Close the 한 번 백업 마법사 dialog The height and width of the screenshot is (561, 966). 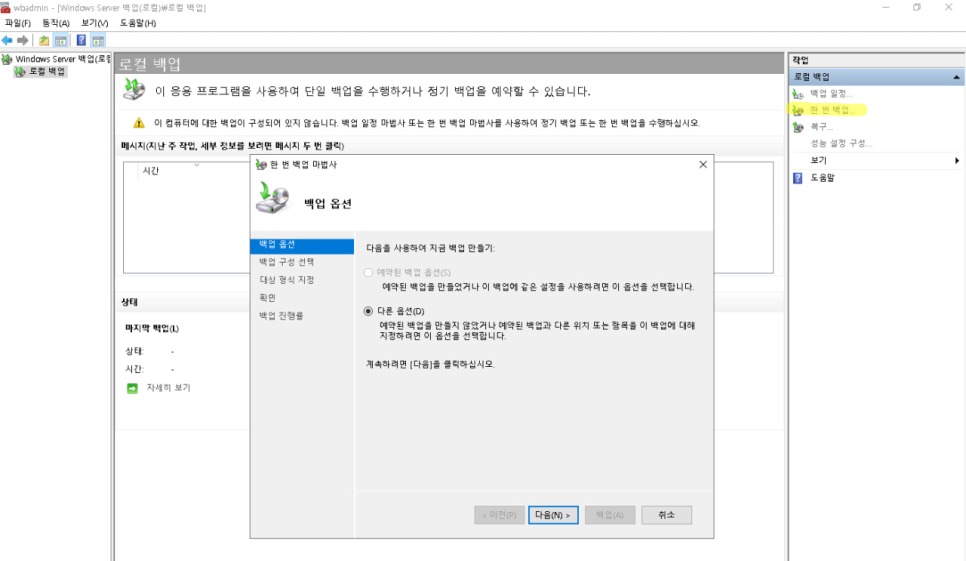click(702, 164)
